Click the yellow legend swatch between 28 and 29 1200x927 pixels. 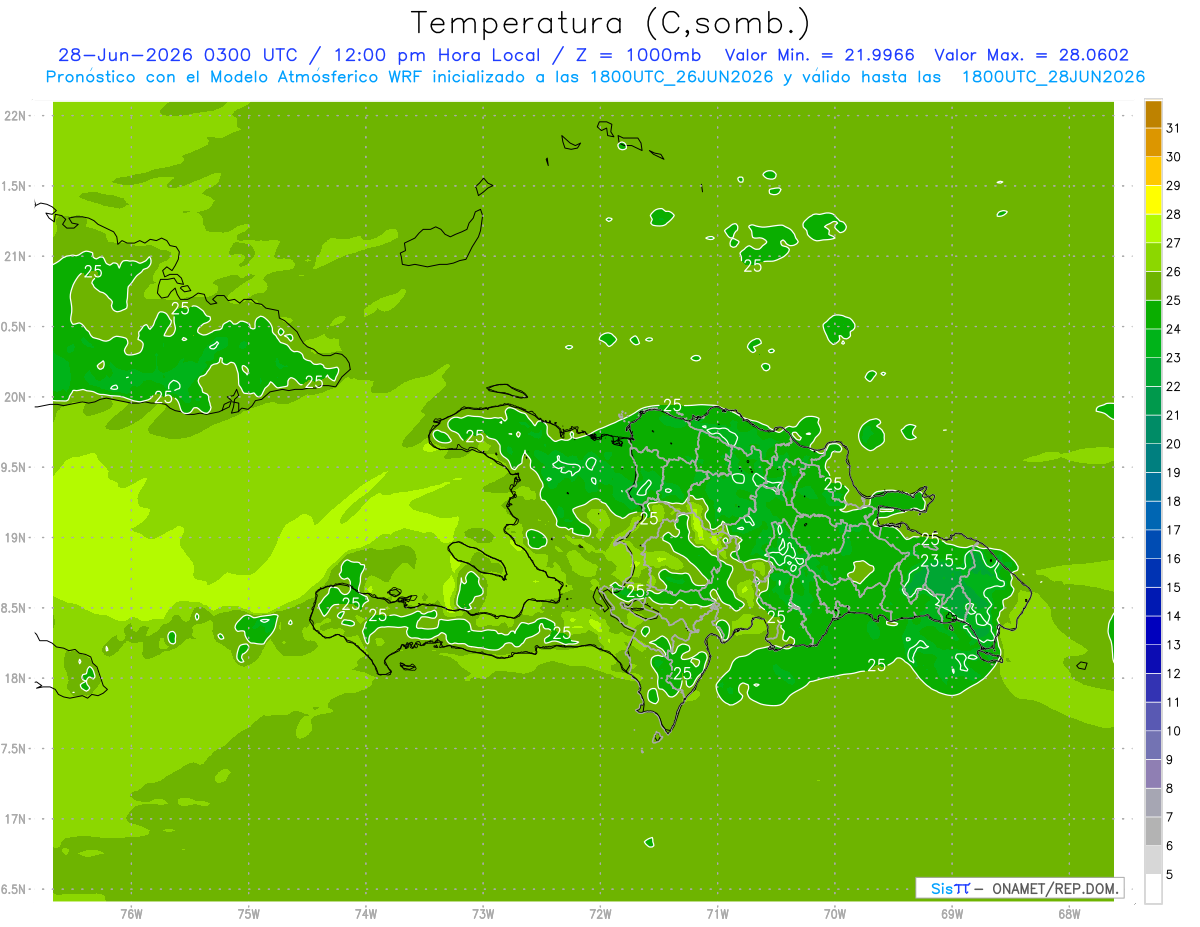(1153, 200)
